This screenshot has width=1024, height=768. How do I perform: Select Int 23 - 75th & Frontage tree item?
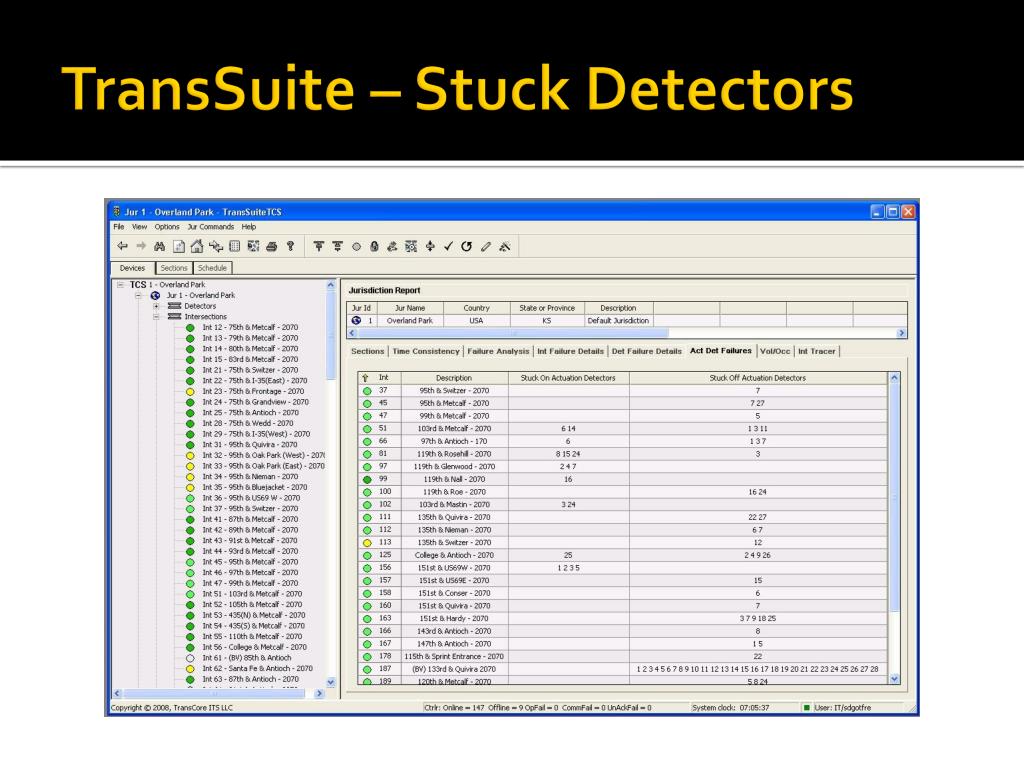click(x=253, y=391)
